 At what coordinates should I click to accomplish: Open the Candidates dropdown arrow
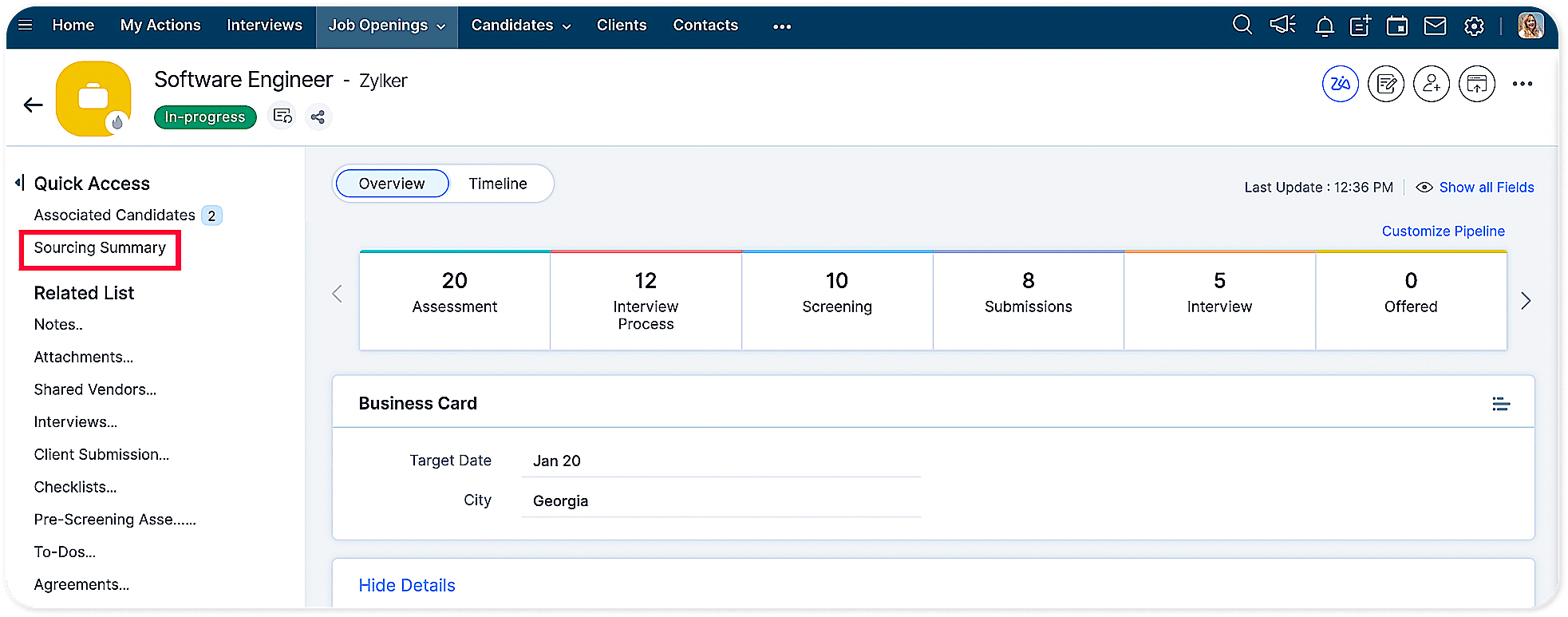tap(567, 26)
